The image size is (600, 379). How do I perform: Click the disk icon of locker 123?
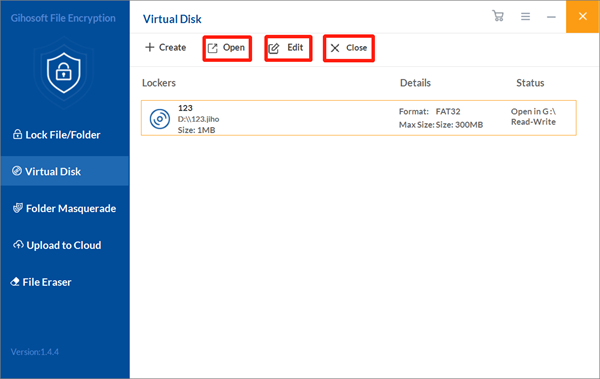click(x=160, y=119)
